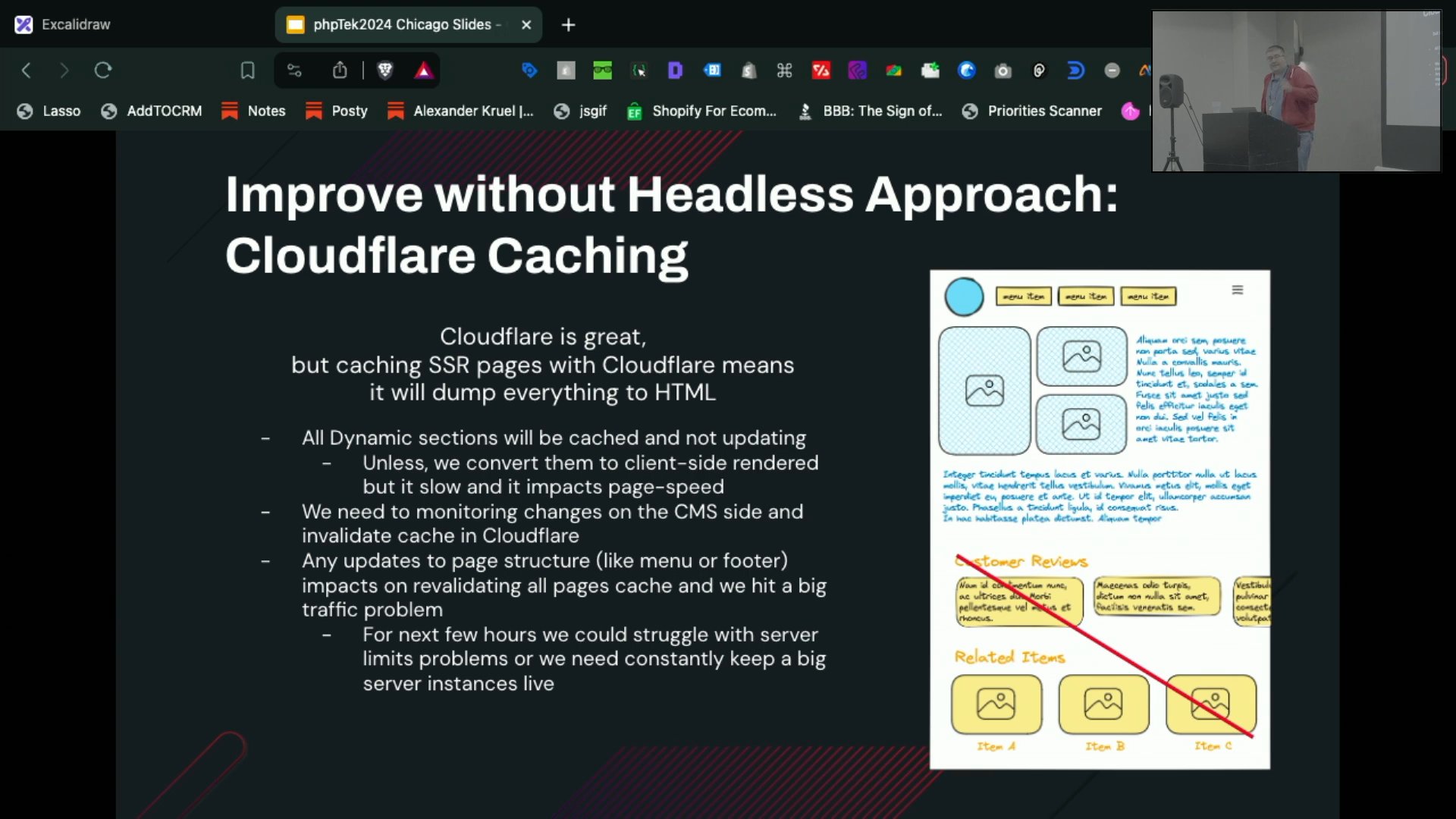Screen dimensions: 1456x819
Task: Open the ear-shaped extension icon
Action: point(1040,71)
